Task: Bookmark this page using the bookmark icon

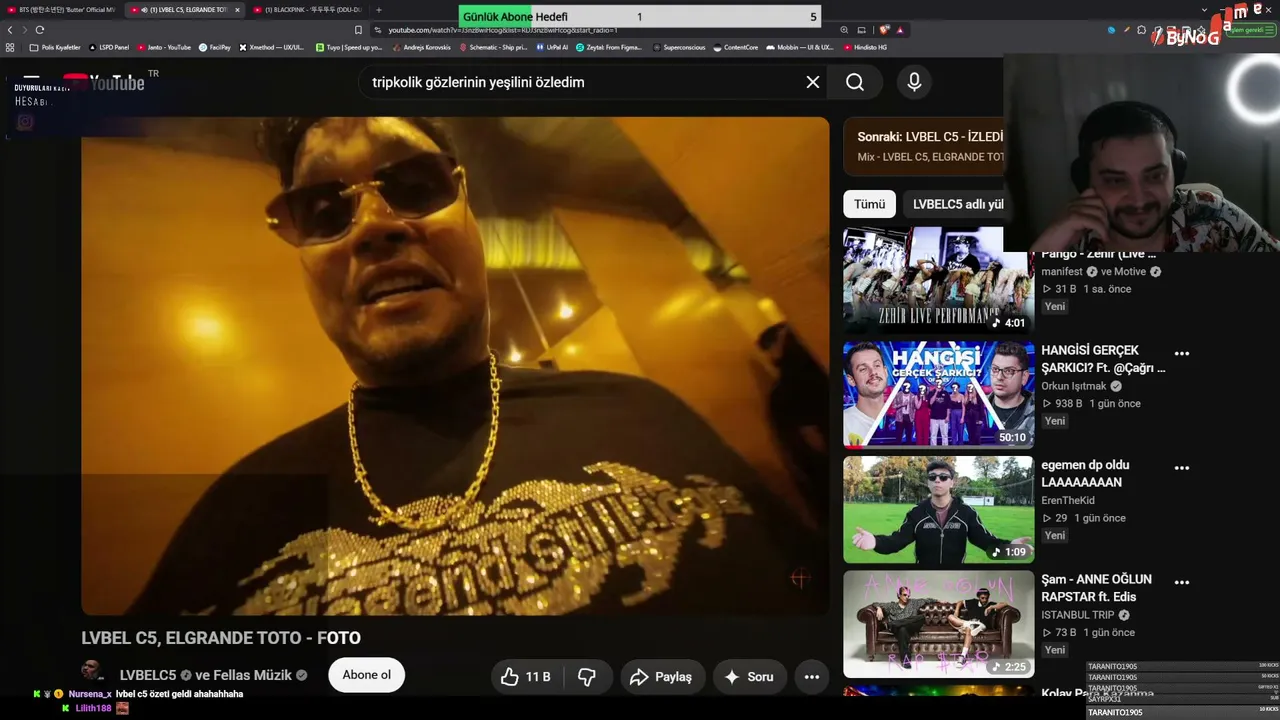Action: point(358,30)
